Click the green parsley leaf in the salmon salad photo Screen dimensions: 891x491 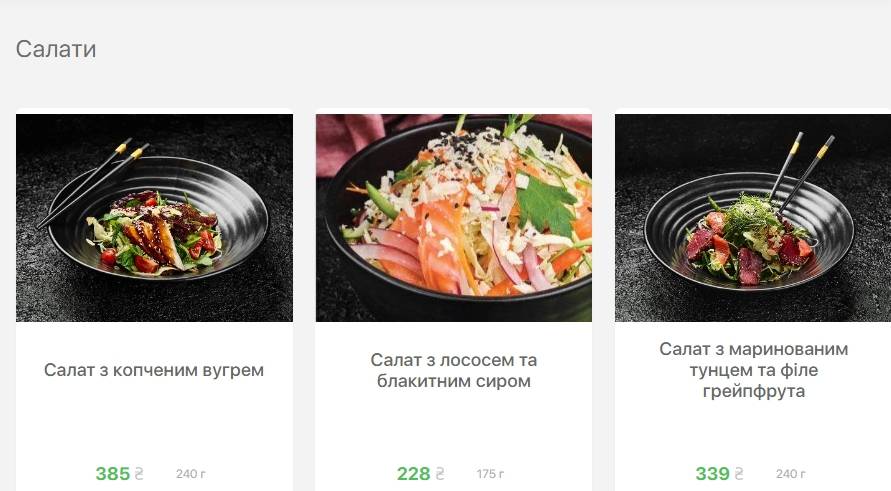coord(546,207)
